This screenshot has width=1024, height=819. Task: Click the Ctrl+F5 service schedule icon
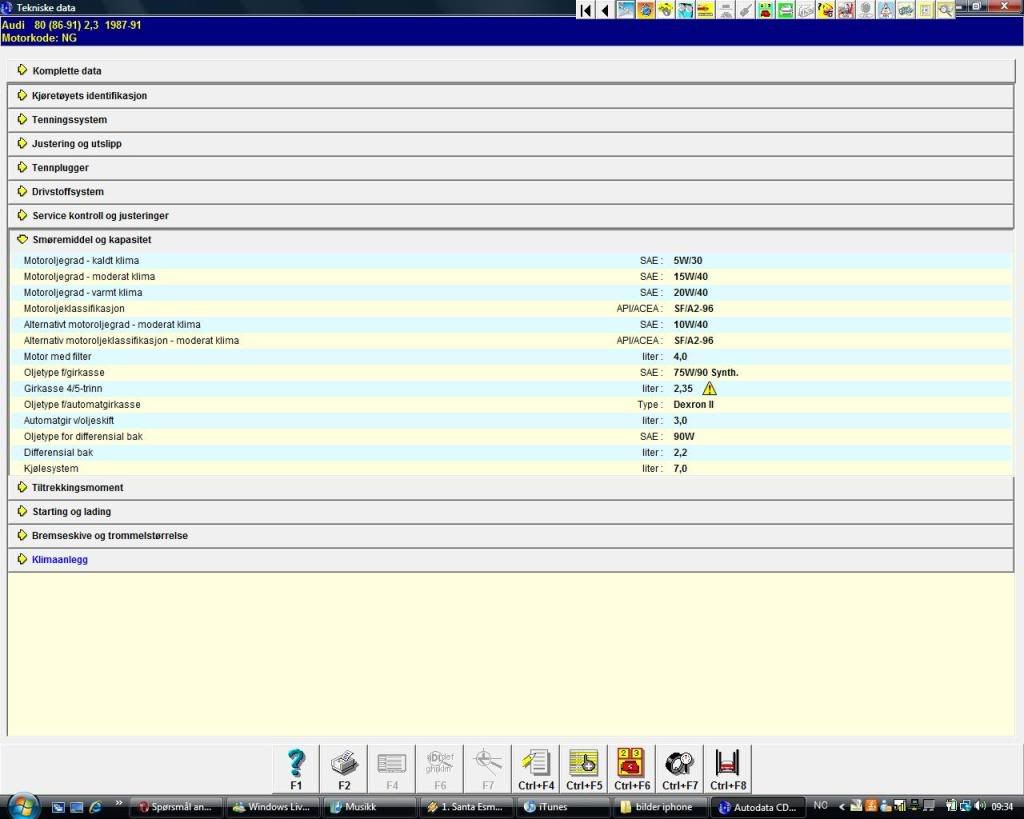pyautogui.click(x=584, y=768)
